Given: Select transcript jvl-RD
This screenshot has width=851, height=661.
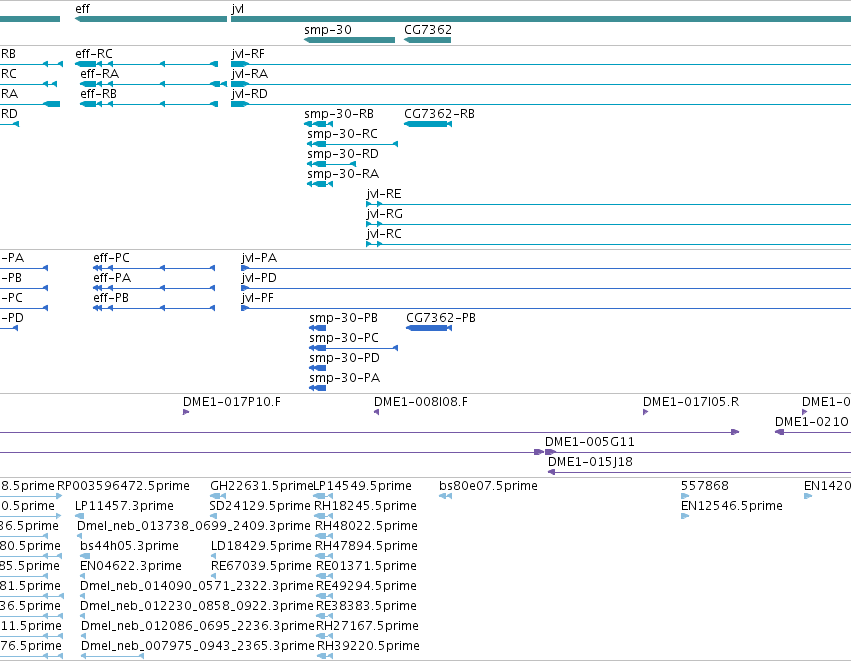Looking at the screenshot, I should pyautogui.click(x=541, y=104).
